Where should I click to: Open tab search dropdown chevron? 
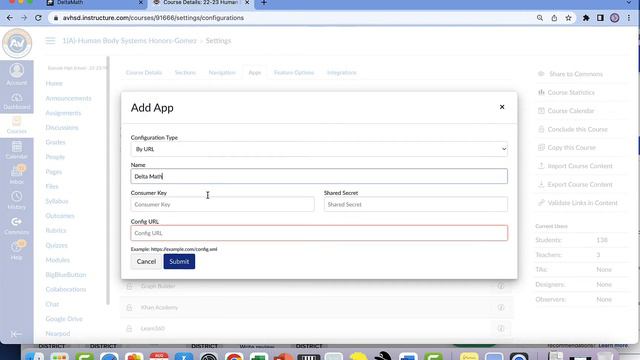pyautogui.click(x=629, y=3)
